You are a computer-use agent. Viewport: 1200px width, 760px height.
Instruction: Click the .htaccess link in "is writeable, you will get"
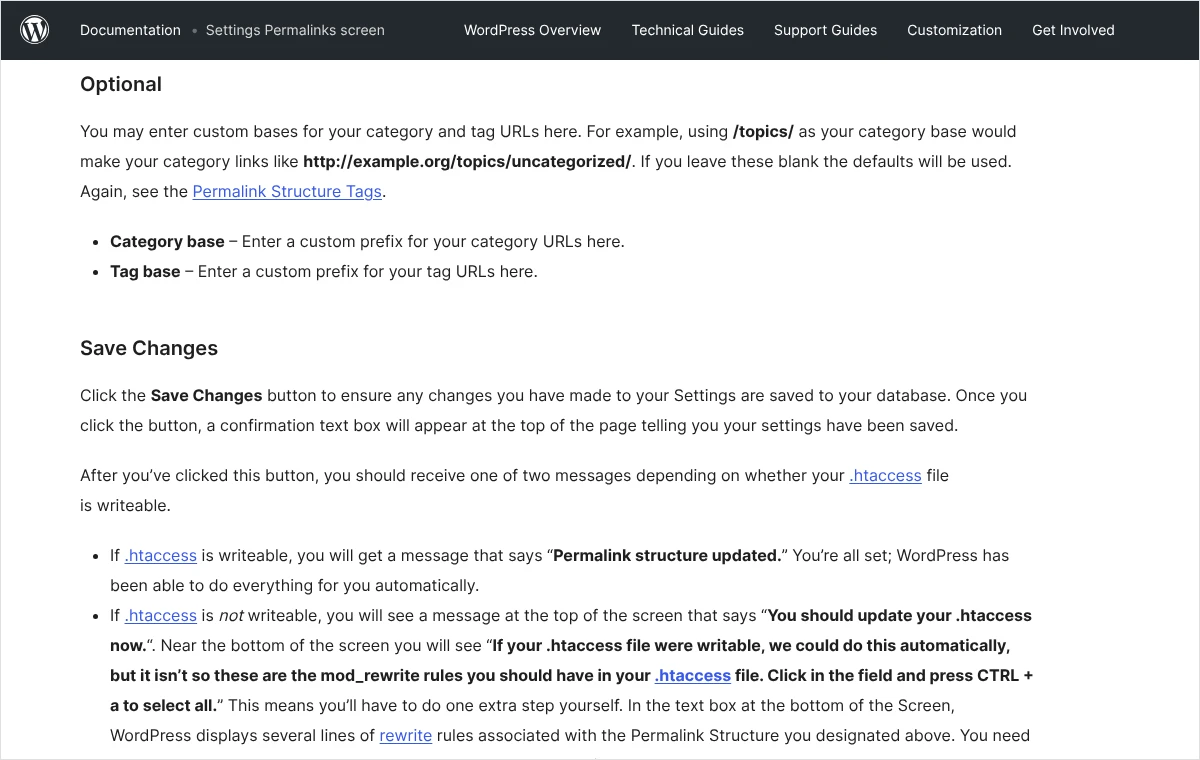coord(161,555)
